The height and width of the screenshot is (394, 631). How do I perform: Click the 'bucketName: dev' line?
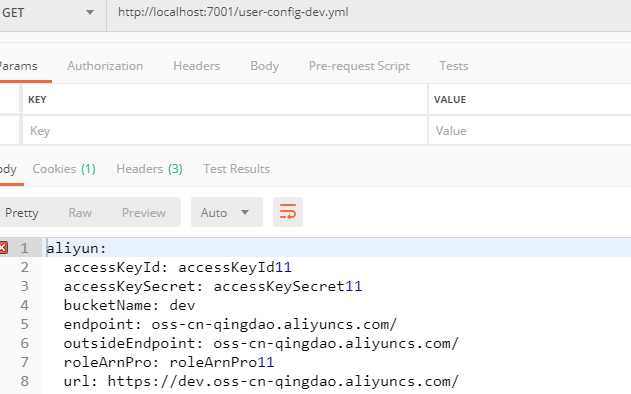point(130,305)
